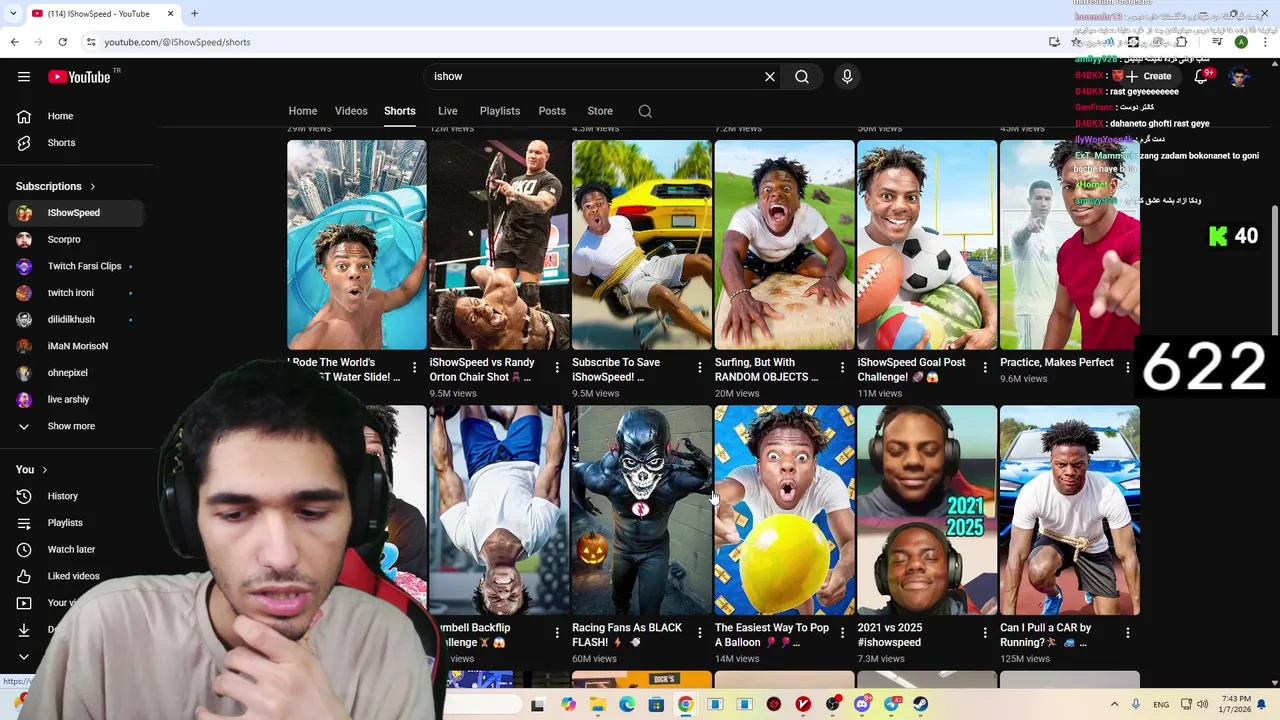This screenshot has width=1280, height=720.
Task: Open options for Can I Pull a CAR short
Action: (1127, 633)
